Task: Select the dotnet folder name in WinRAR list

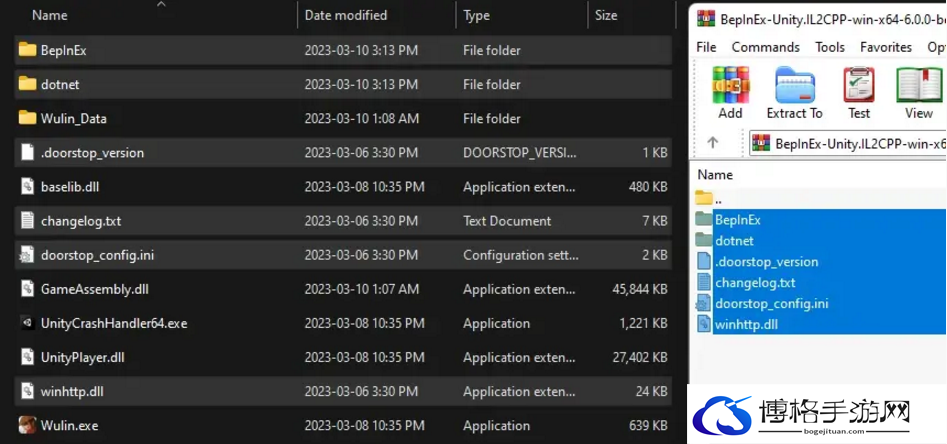Action: (x=734, y=240)
